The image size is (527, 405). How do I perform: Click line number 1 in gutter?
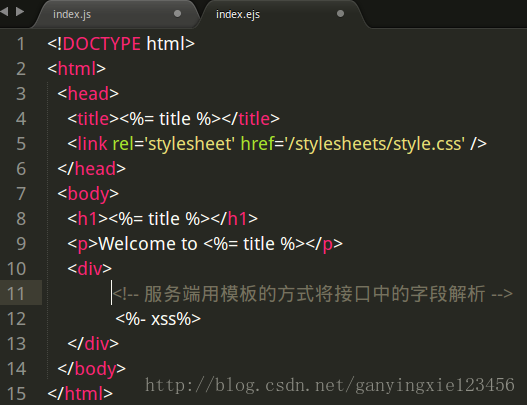(21, 44)
